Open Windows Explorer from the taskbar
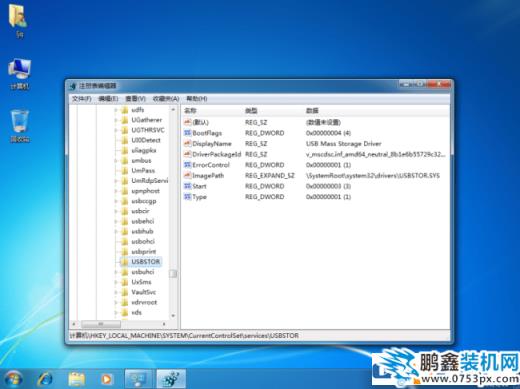 76,379
